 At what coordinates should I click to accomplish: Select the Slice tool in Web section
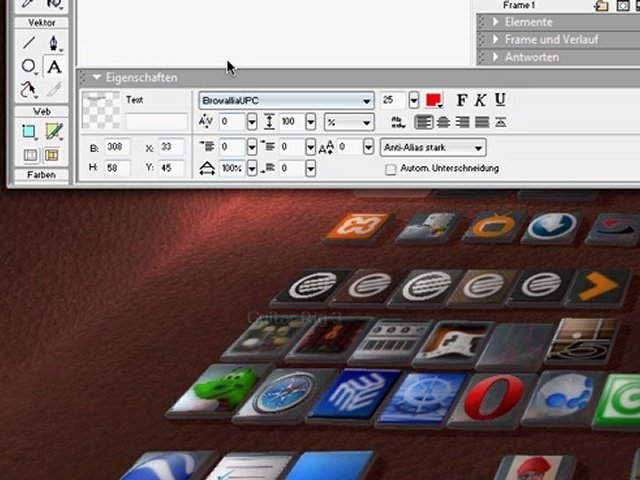point(53,132)
